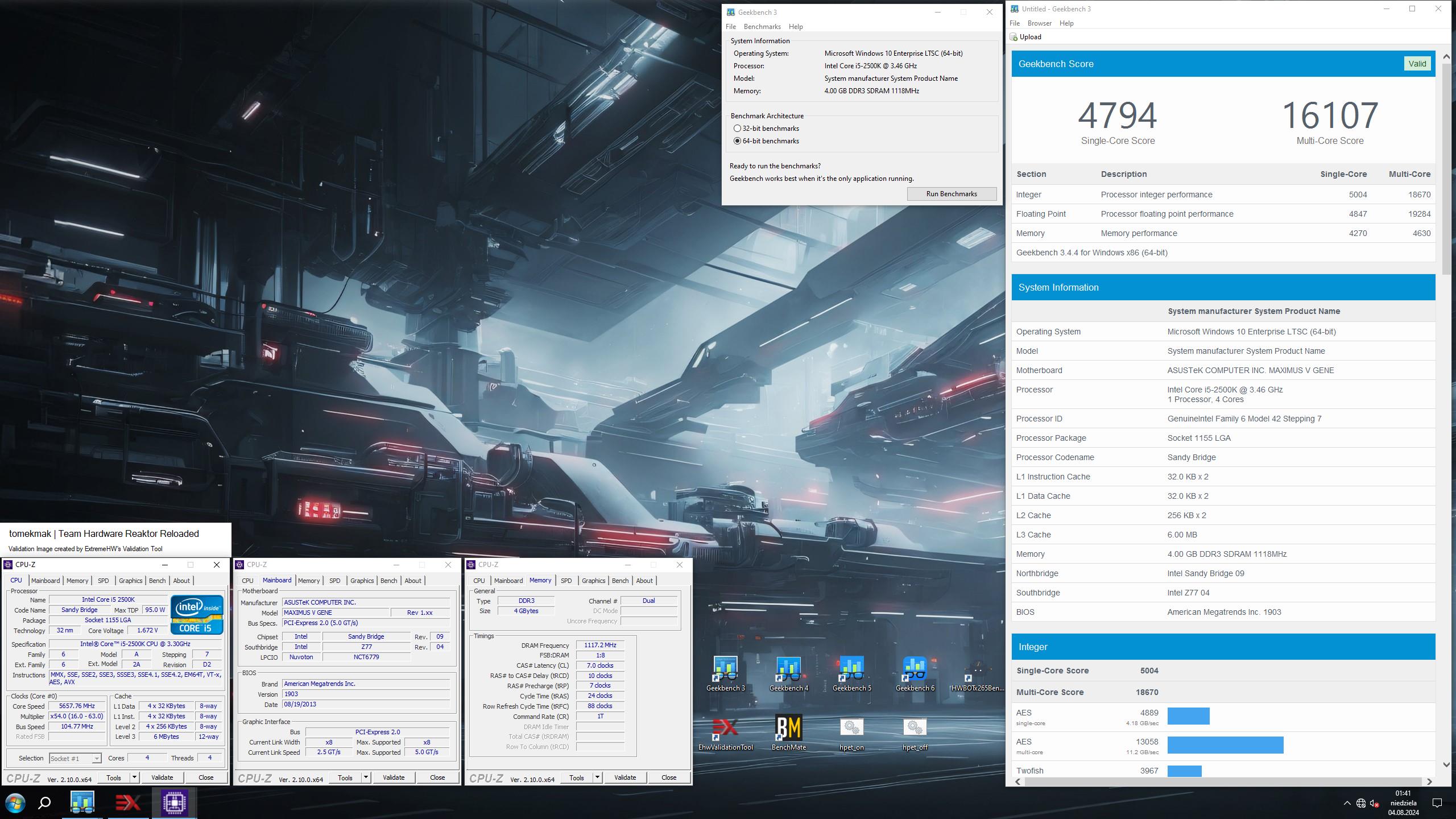The width and height of the screenshot is (1456, 819).
Task: Open Browser menu in results window
Action: click(x=1040, y=23)
